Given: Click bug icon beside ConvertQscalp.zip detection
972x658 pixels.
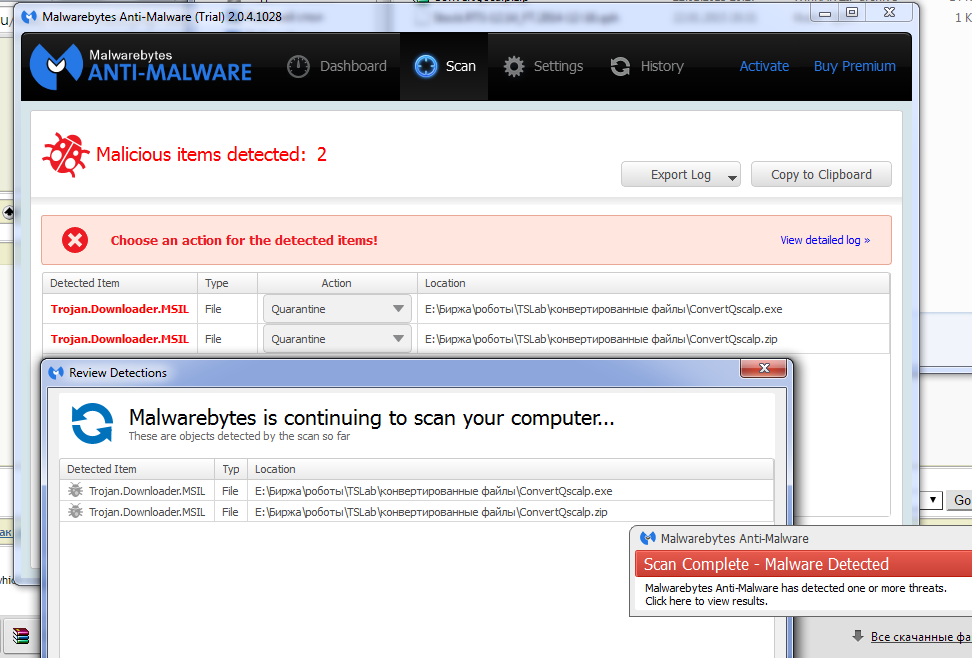Looking at the screenshot, I should point(75,512).
